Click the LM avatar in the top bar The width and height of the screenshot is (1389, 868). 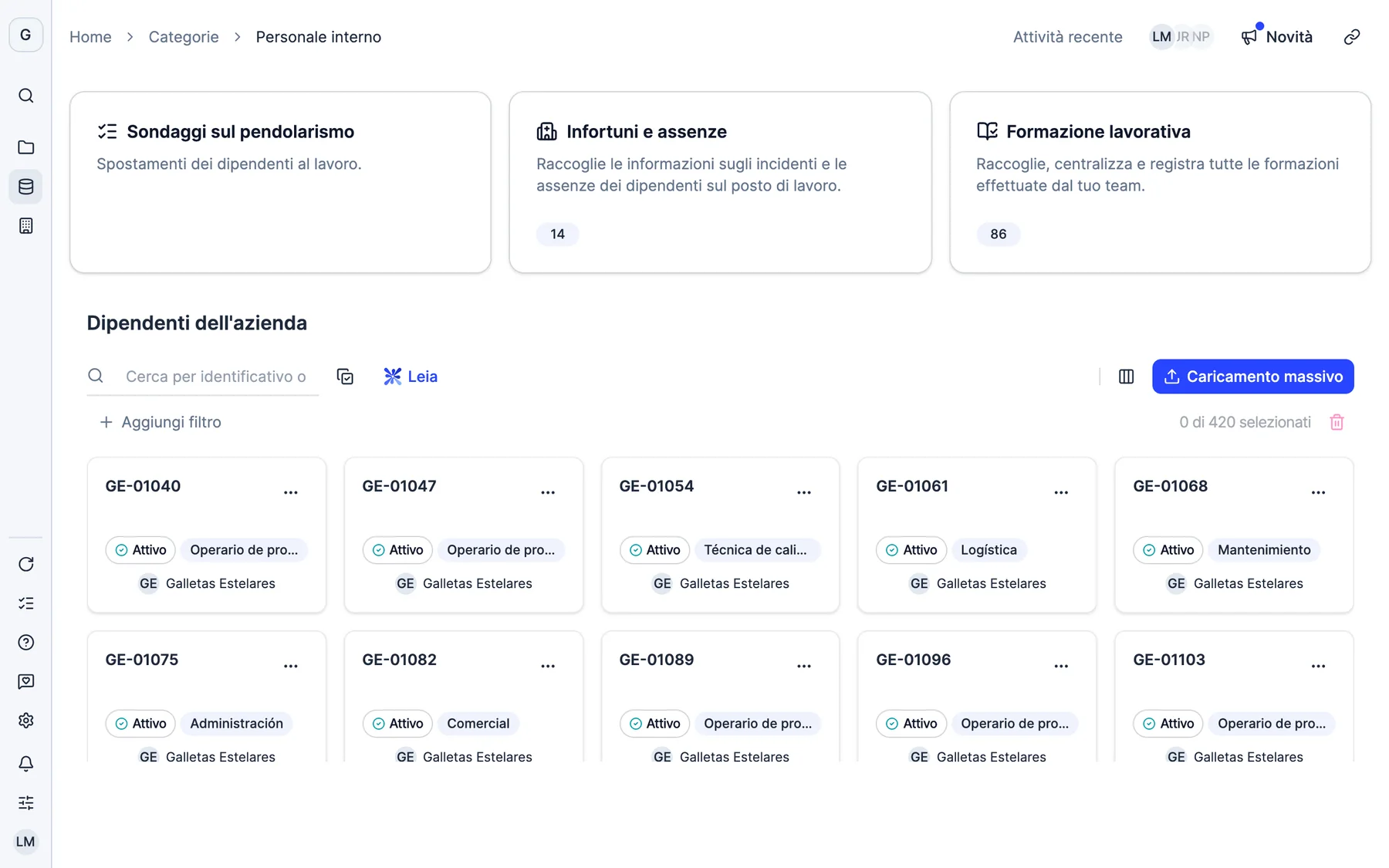[x=1161, y=37]
